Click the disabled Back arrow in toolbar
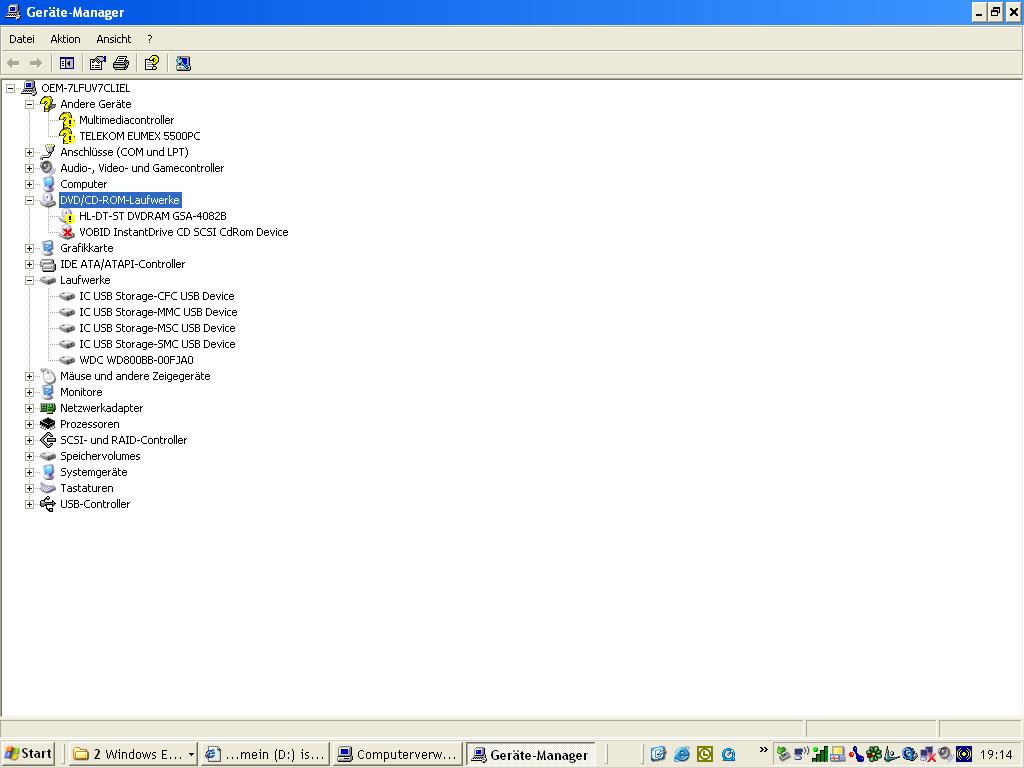Image resolution: width=1024 pixels, height=768 pixels. pyautogui.click(x=13, y=63)
